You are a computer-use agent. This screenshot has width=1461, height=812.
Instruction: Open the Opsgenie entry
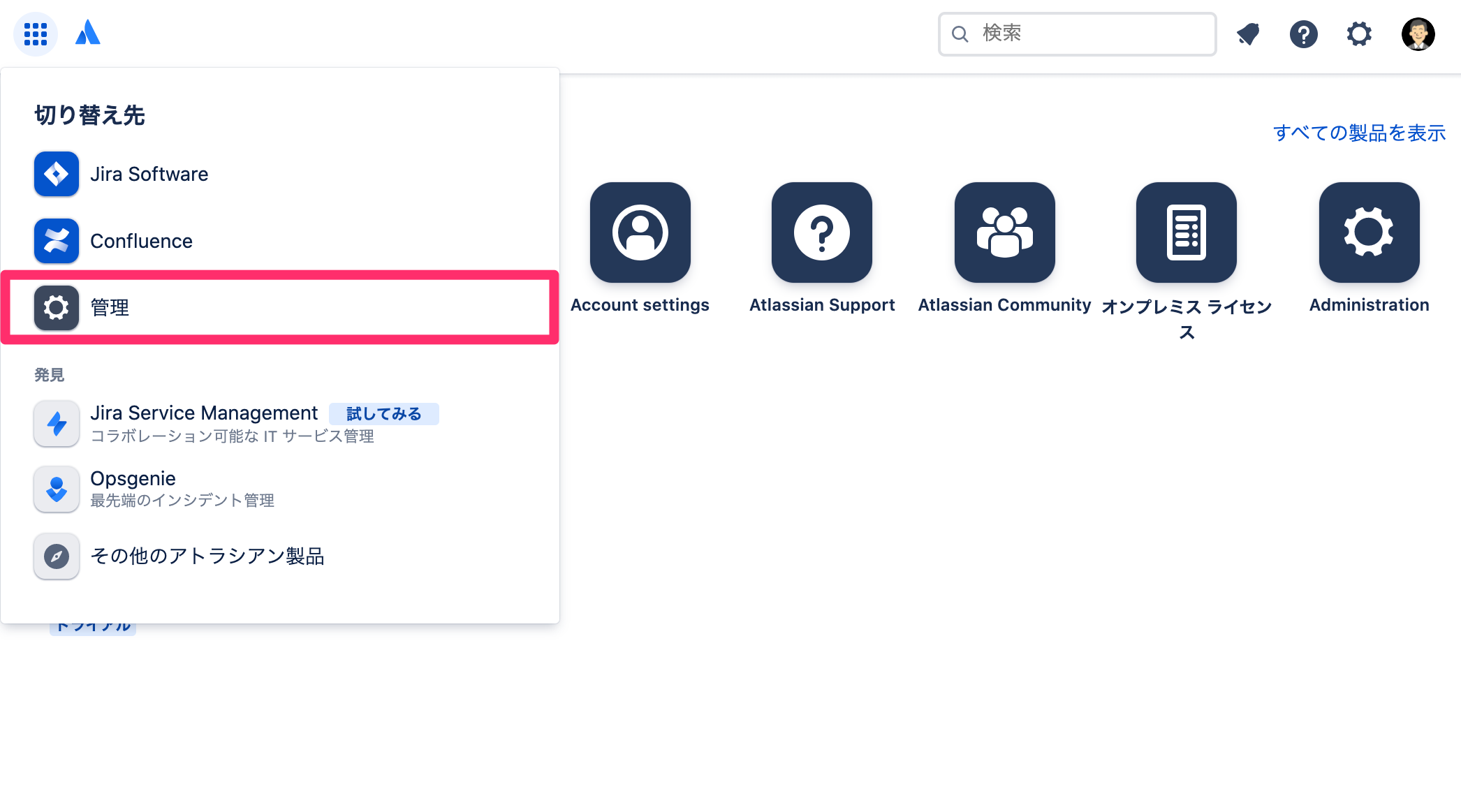click(280, 489)
